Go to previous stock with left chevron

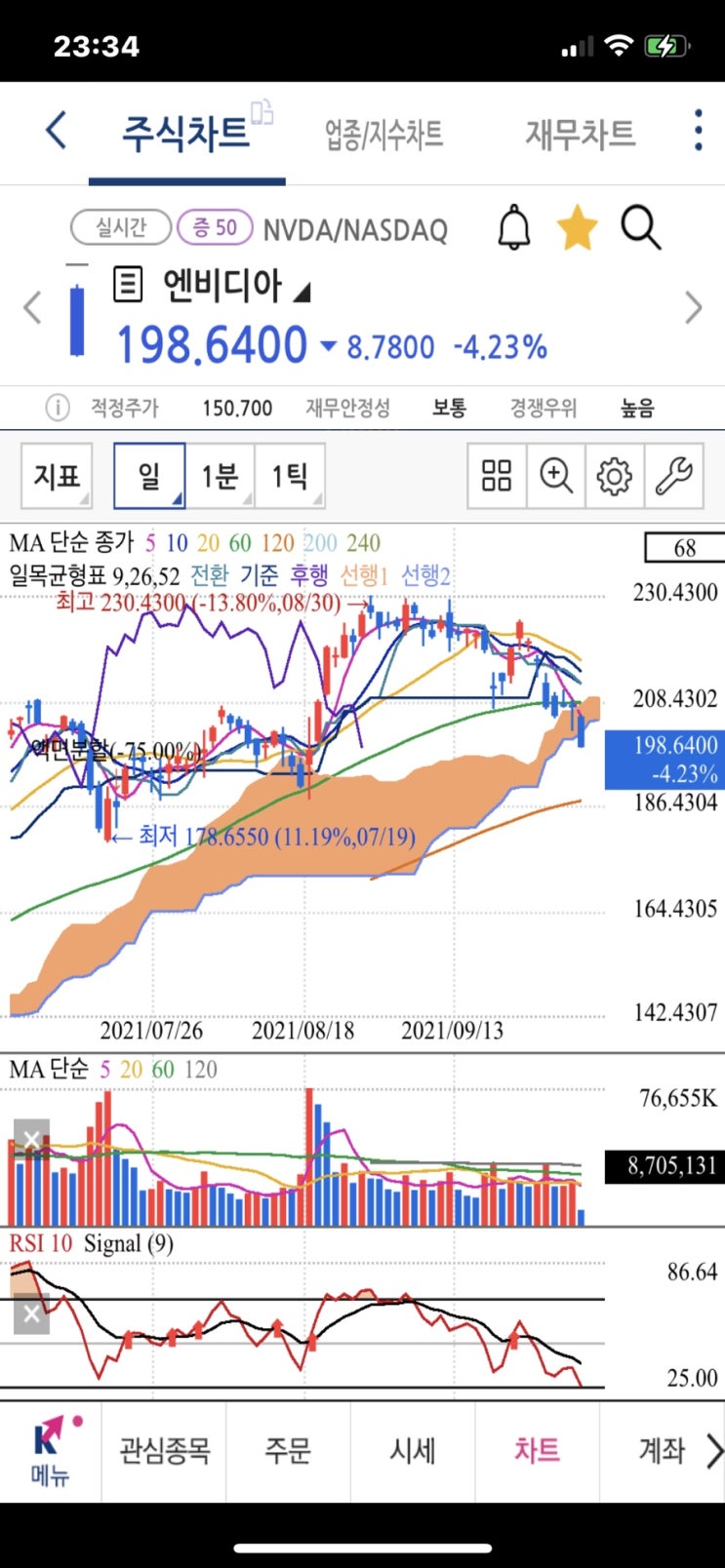[x=32, y=308]
